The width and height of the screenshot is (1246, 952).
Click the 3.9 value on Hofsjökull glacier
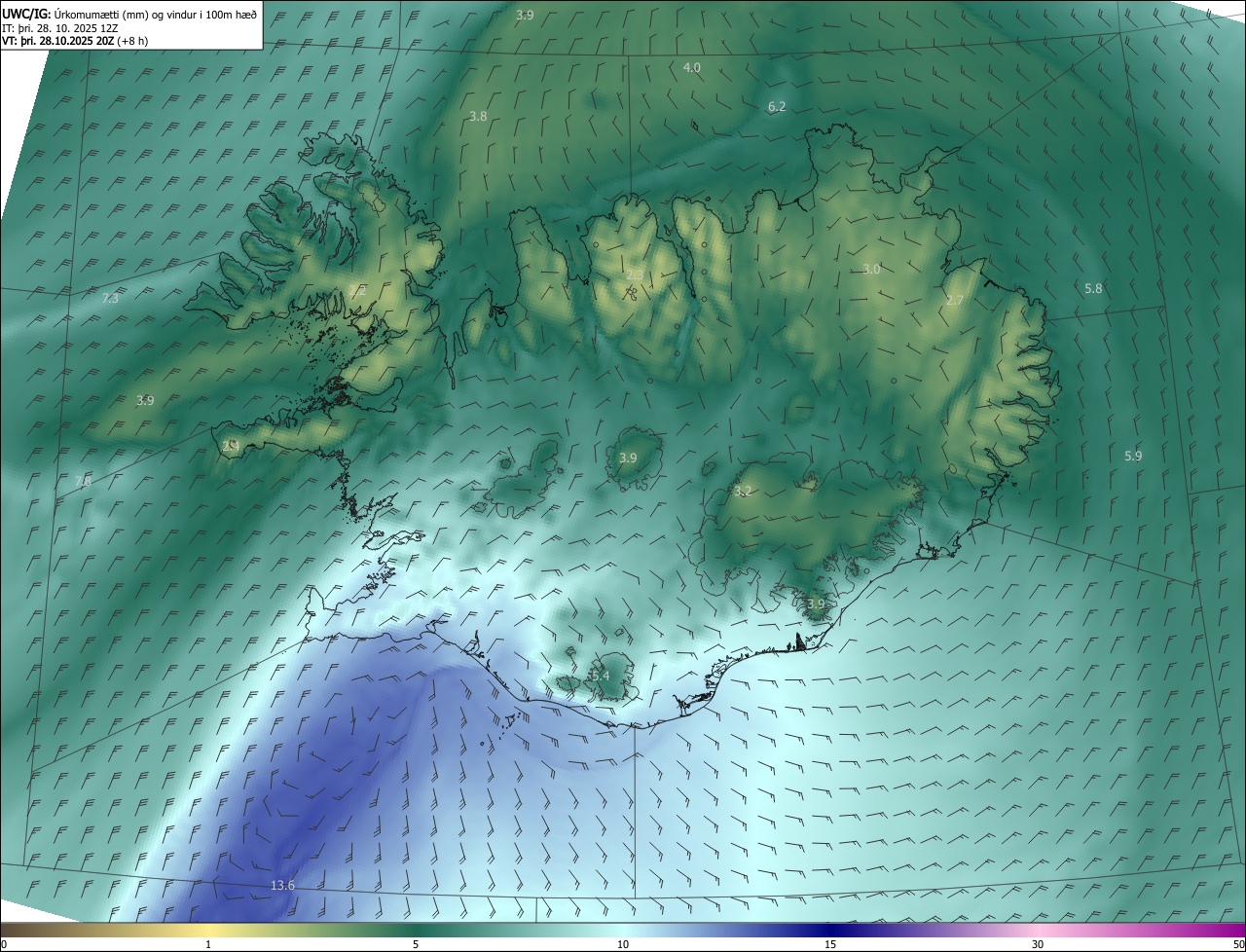628,458
